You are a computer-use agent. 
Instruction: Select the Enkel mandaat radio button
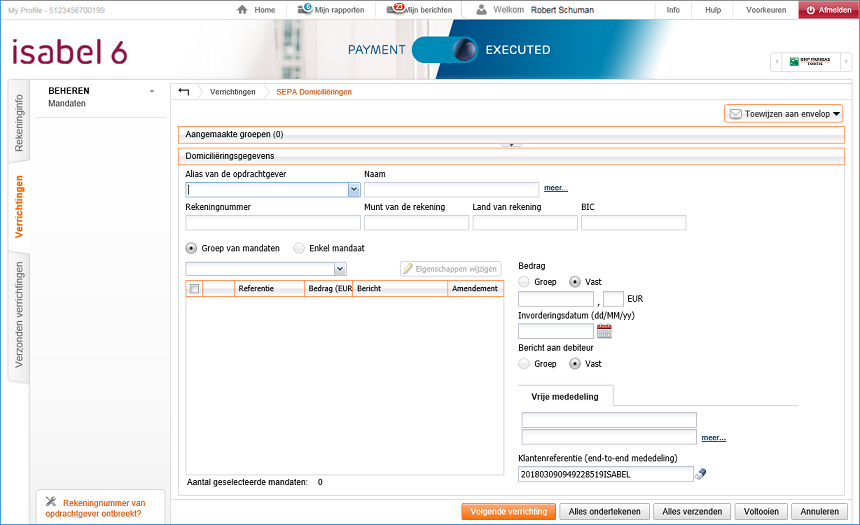(x=299, y=249)
